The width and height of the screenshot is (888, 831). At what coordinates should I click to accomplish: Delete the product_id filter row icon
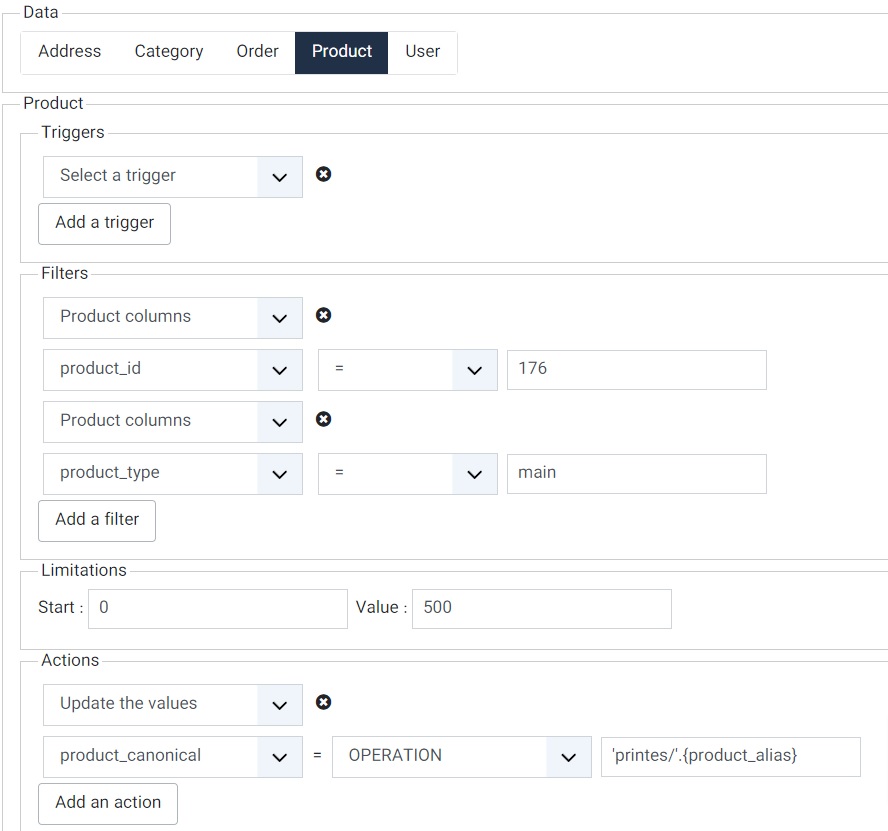click(323, 315)
